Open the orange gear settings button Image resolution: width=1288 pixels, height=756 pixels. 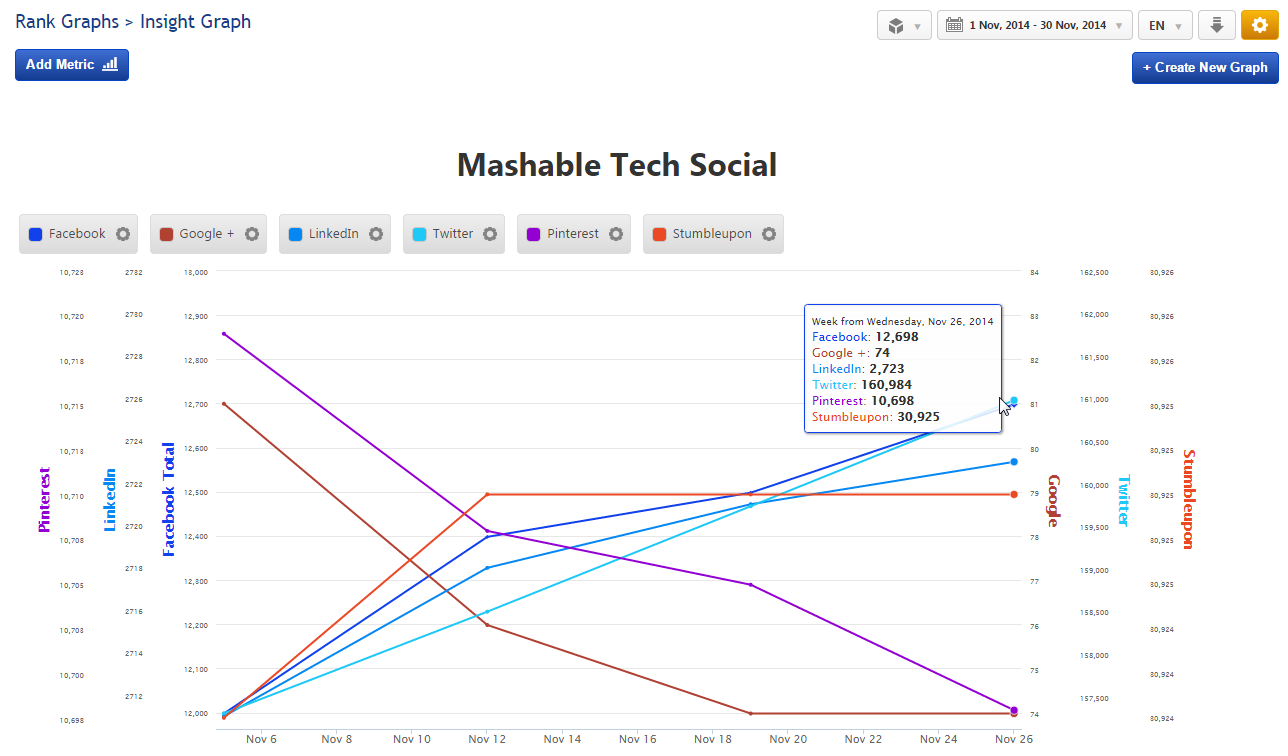coord(1259,25)
